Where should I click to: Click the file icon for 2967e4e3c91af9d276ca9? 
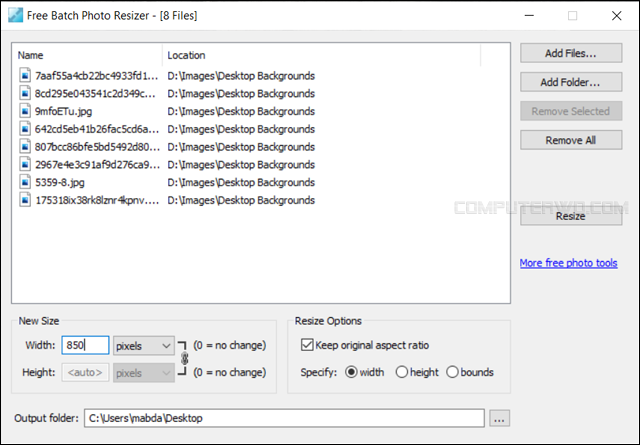tap(25, 165)
